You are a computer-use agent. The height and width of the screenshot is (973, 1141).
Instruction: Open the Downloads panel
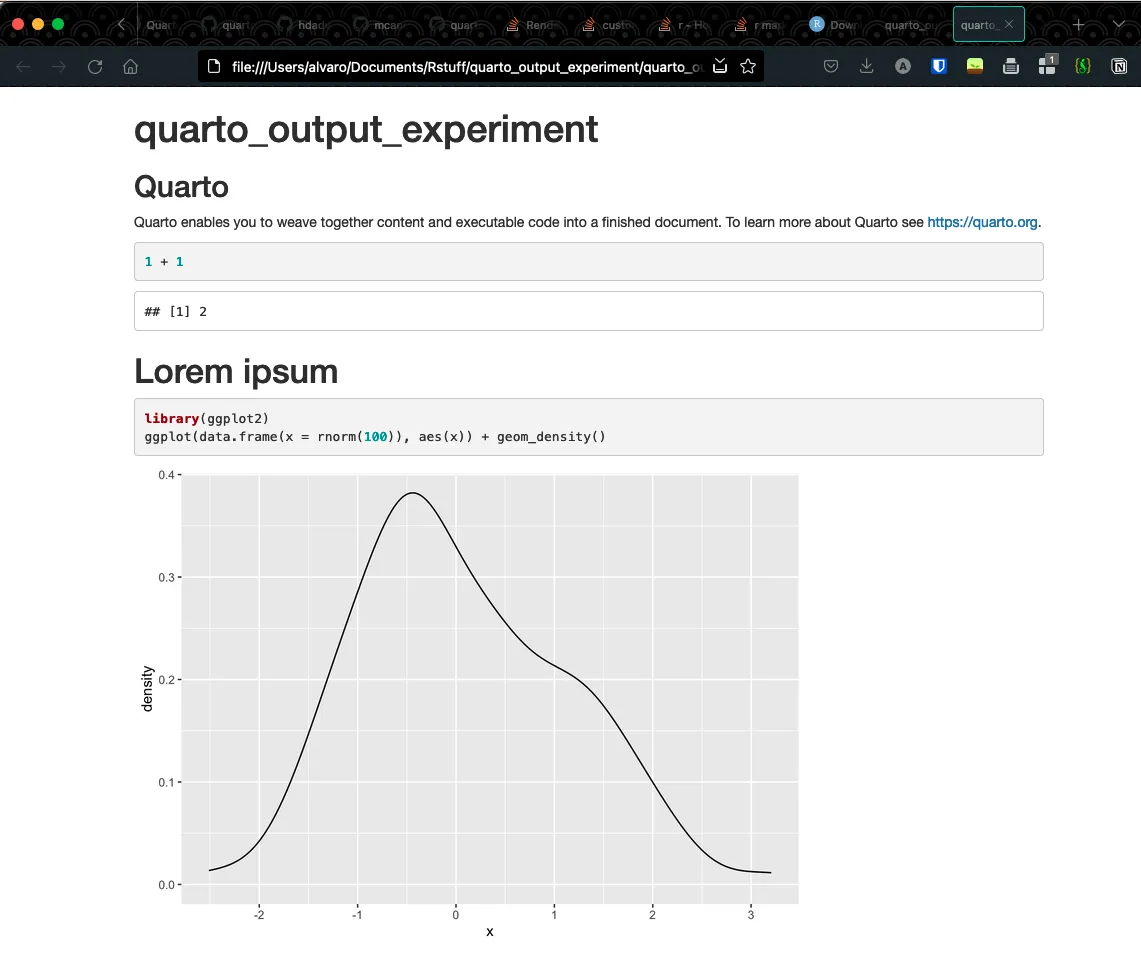pyautogui.click(x=866, y=67)
